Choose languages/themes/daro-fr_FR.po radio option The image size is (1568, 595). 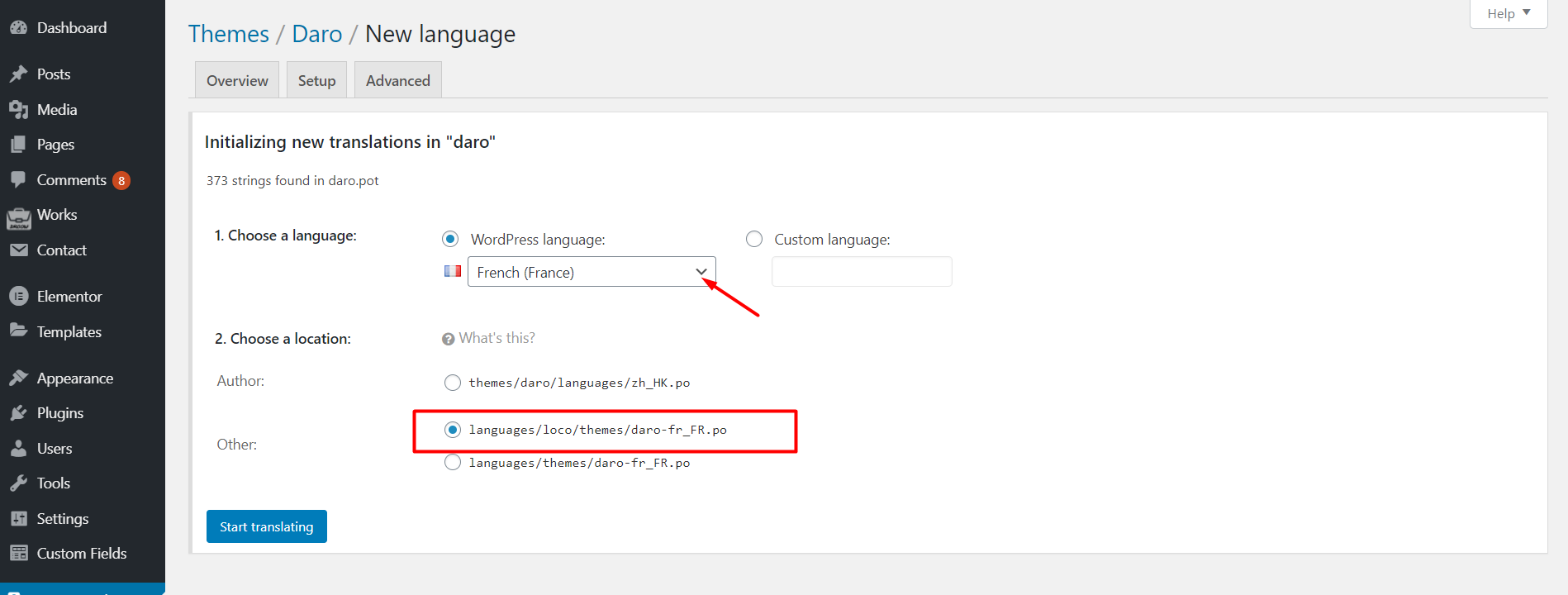pos(453,463)
